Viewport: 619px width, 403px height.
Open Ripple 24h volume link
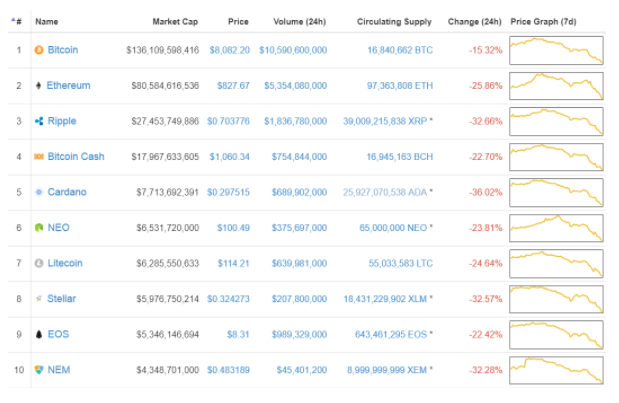tap(293, 121)
